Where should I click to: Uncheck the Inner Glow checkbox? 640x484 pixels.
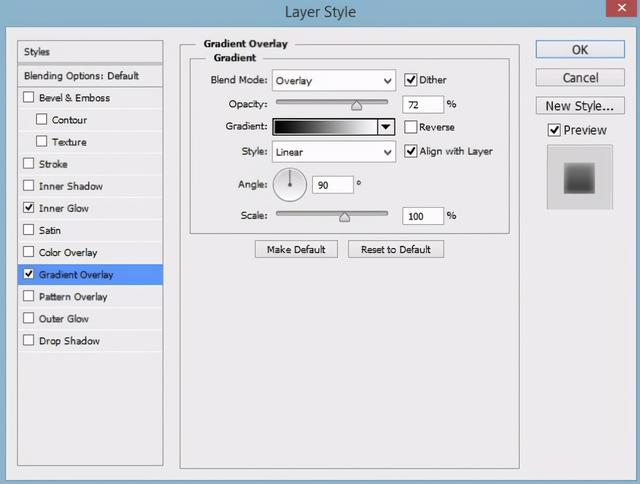29,208
